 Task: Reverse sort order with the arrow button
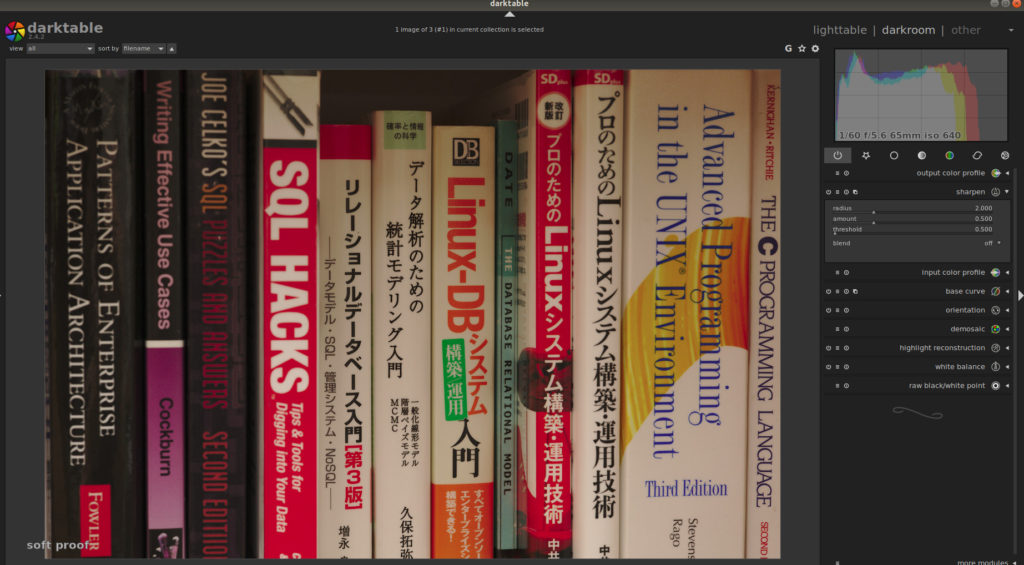coord(172,48)
